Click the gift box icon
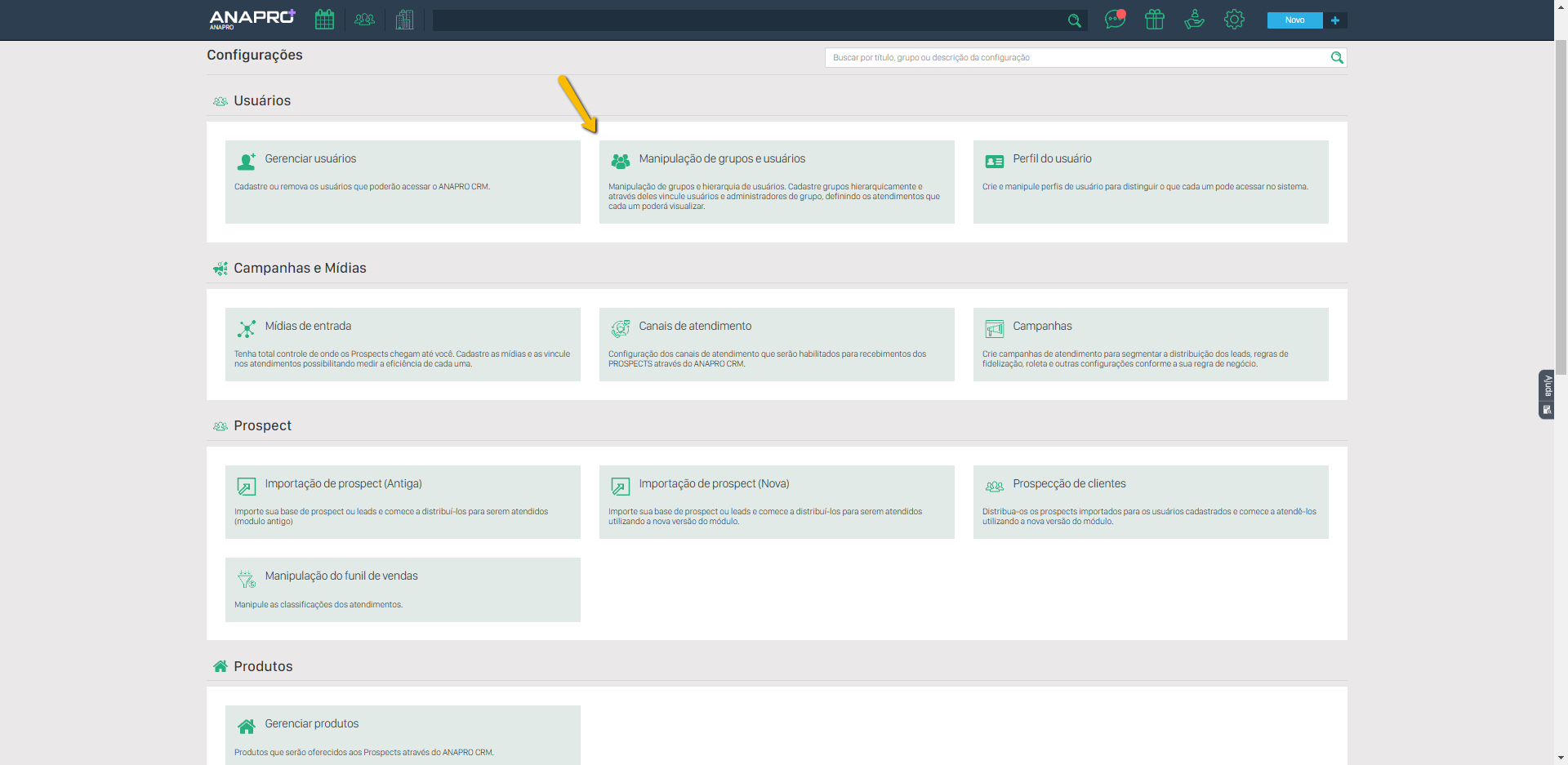The image size is (1568, 765). point(1154,20)
